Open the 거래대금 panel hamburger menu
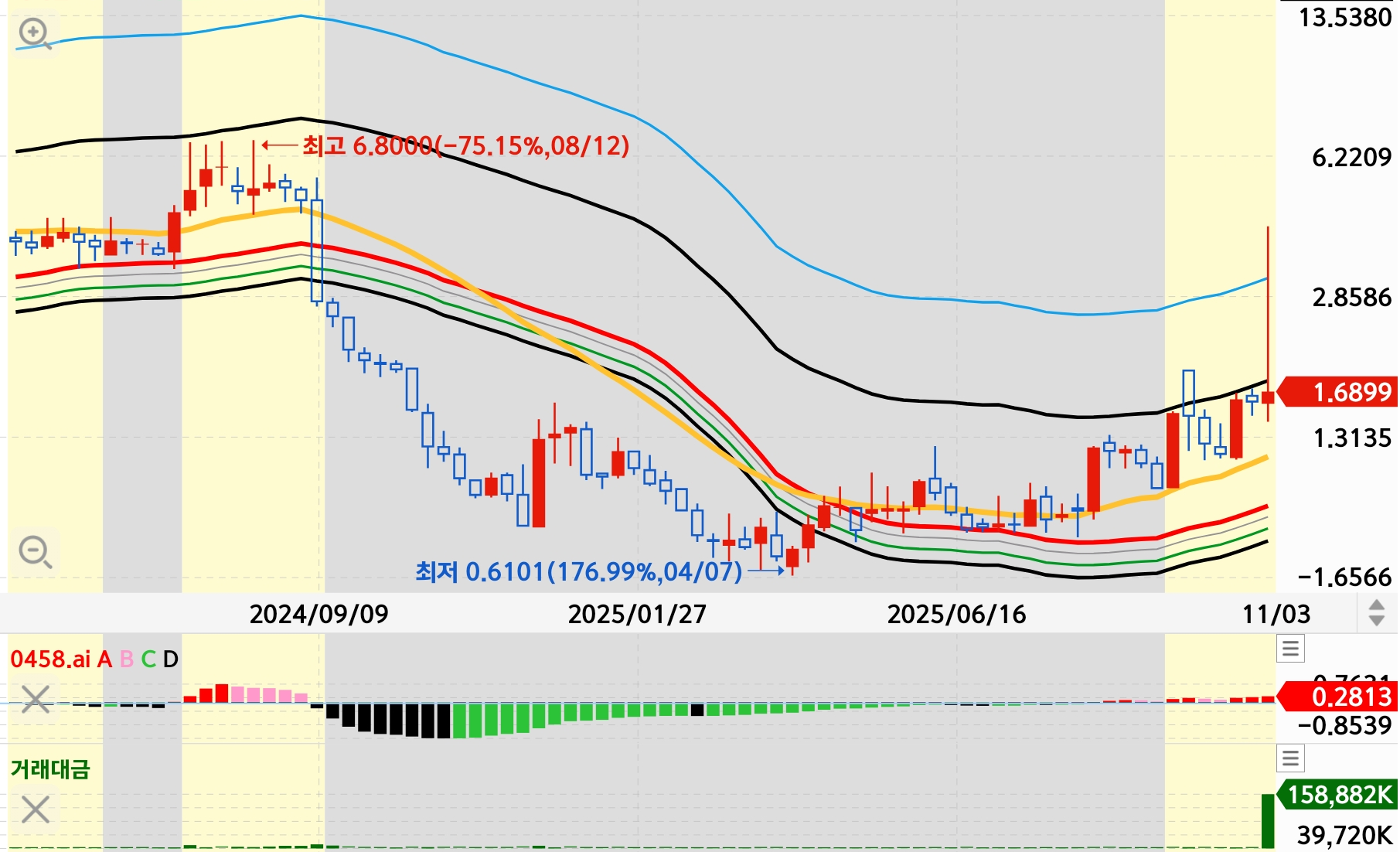 [x=1290, y=758]
